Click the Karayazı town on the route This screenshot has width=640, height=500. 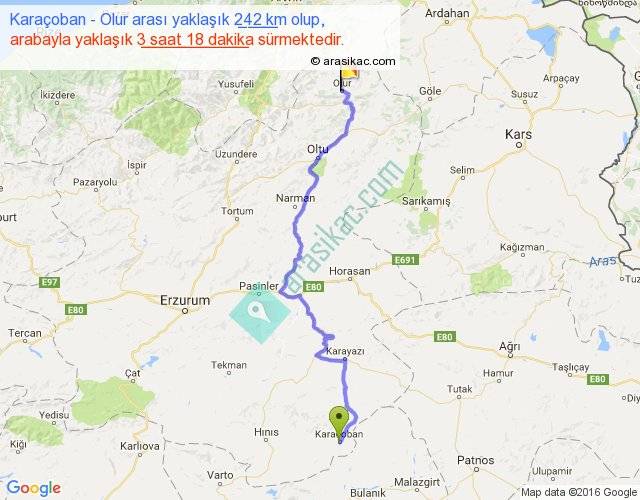pos(345,351)
